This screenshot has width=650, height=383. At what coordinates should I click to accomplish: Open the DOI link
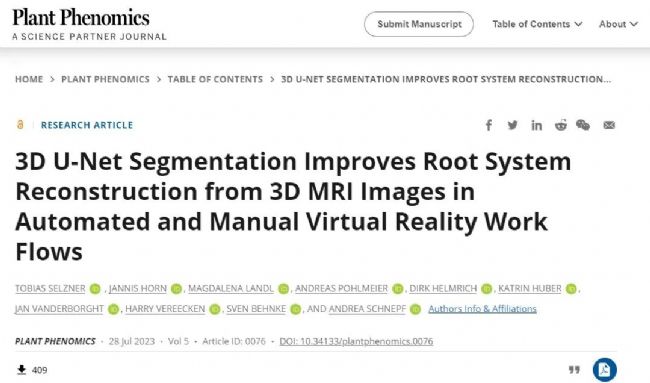pyautogui.click(x=356, y=342)
